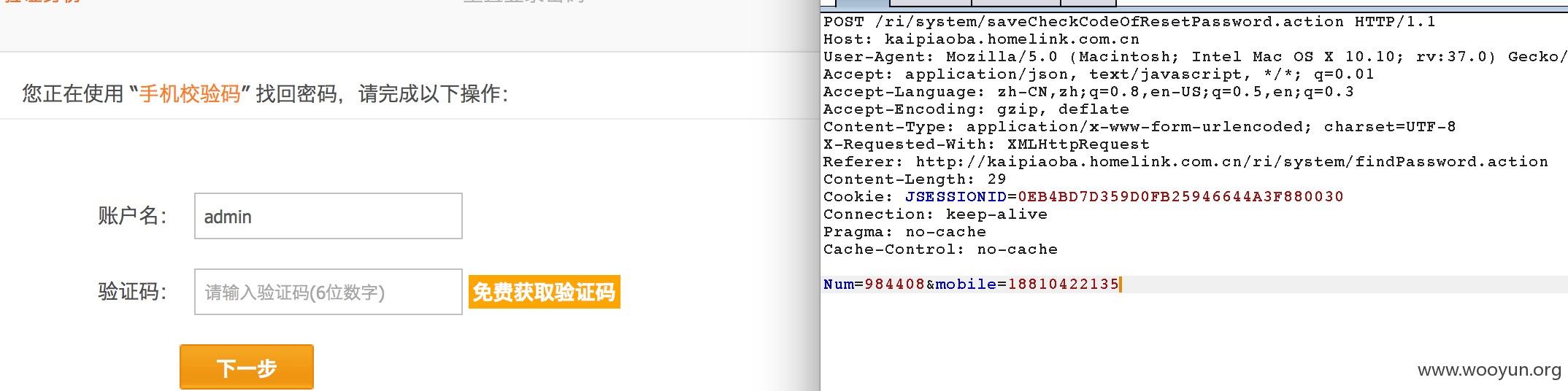Click the Referer header URL
This screenshot has width=1568, height=391.
(1232, 162)
